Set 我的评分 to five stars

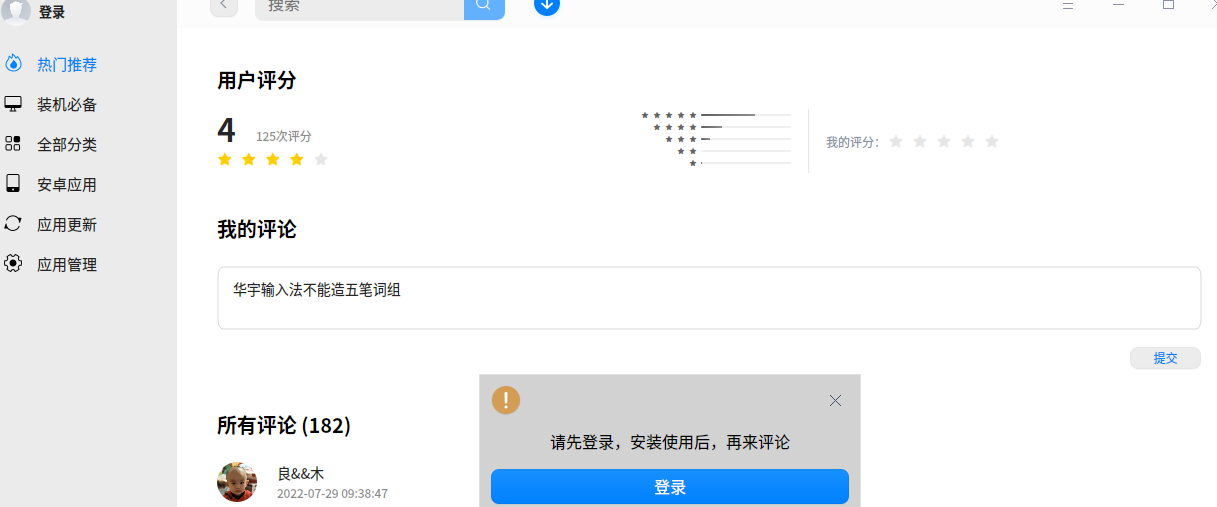992,142
